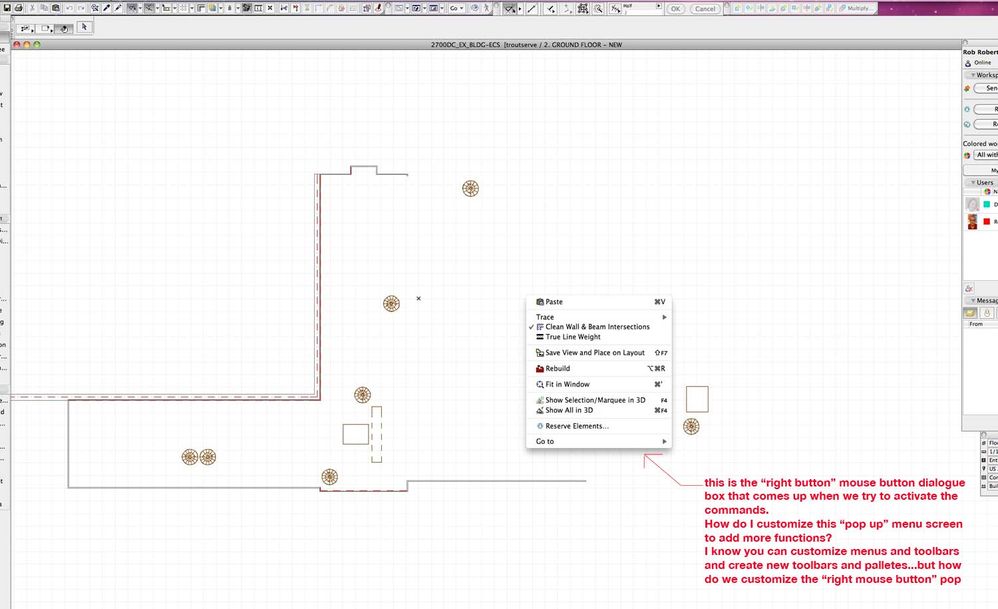This screenshot has width=998, height=609.
Task: Choose Save View and Place on Layout
Action: coord(598,353)
